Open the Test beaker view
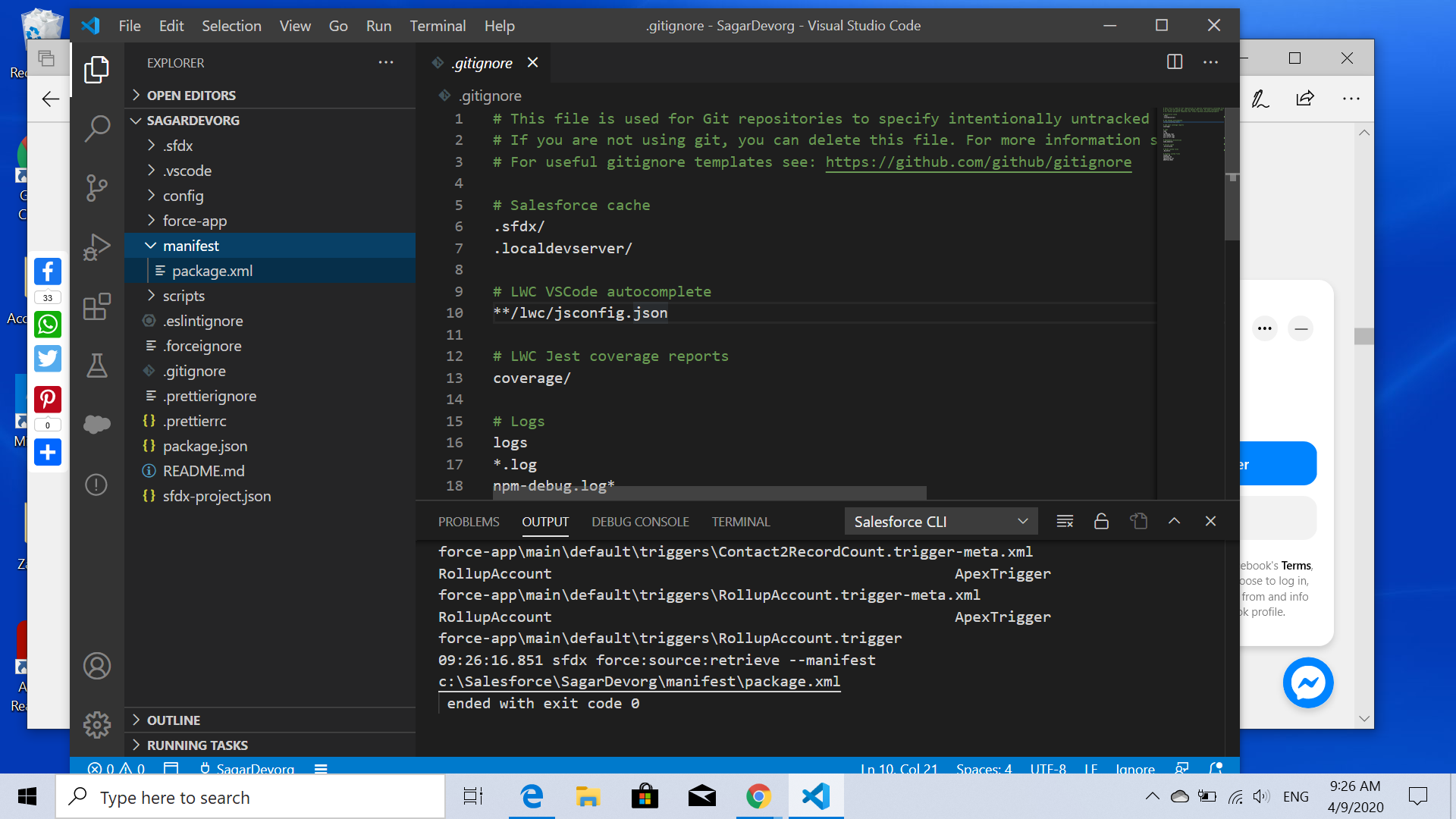 (96, 366)
